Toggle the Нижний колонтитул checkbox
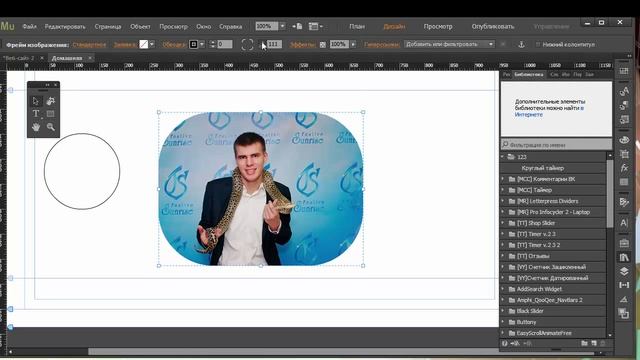Viewport: 640px width, 360px height. pyautogui.click(x=538, y=44)
